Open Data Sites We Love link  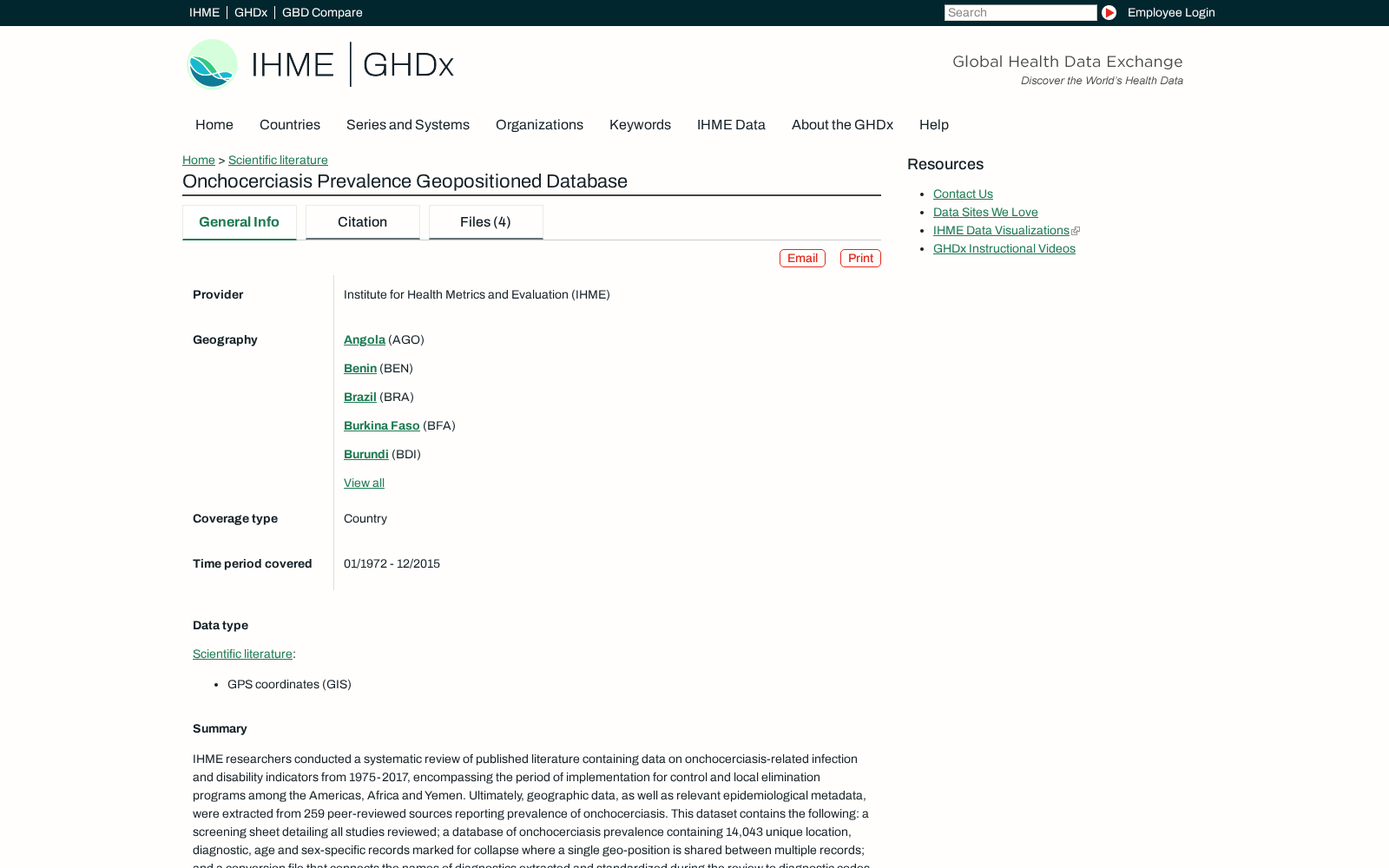(x=985, y=212)
